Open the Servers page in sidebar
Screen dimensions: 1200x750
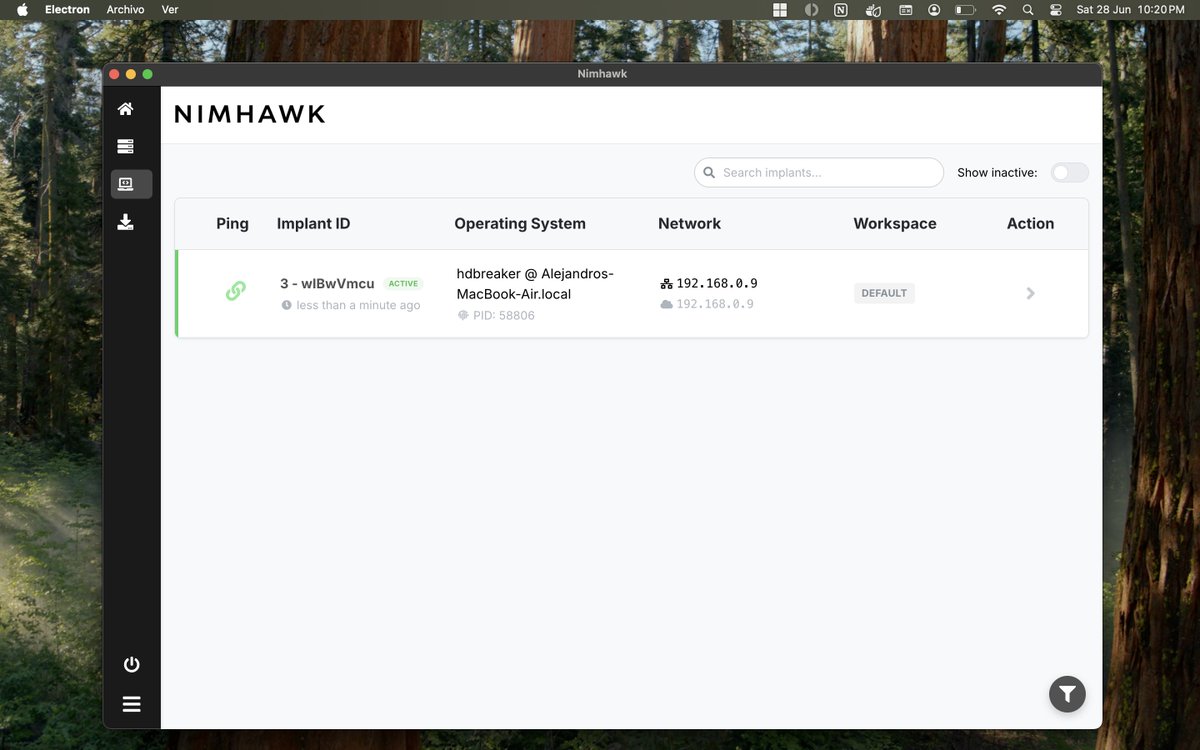(125, 146)
